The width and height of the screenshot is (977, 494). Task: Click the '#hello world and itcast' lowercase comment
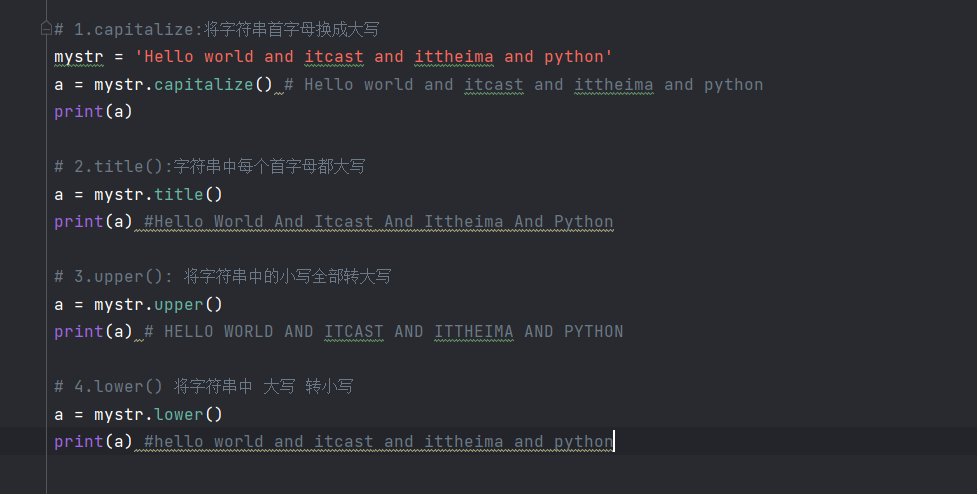(x=378, y=442)
